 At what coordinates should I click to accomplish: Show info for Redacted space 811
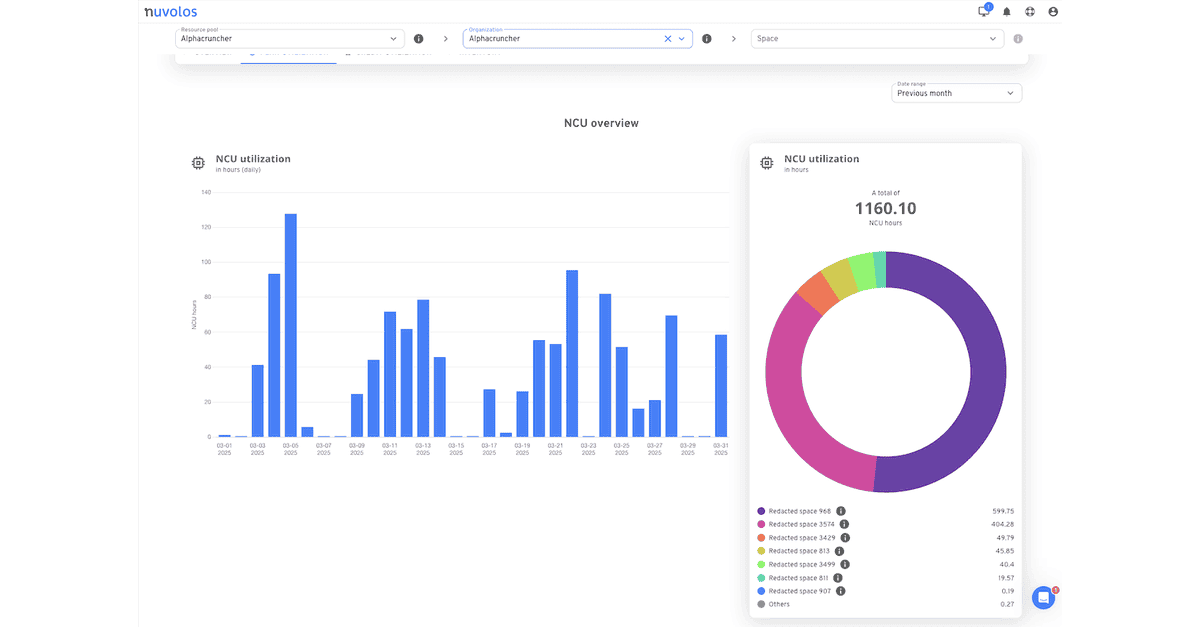point(838,578)
